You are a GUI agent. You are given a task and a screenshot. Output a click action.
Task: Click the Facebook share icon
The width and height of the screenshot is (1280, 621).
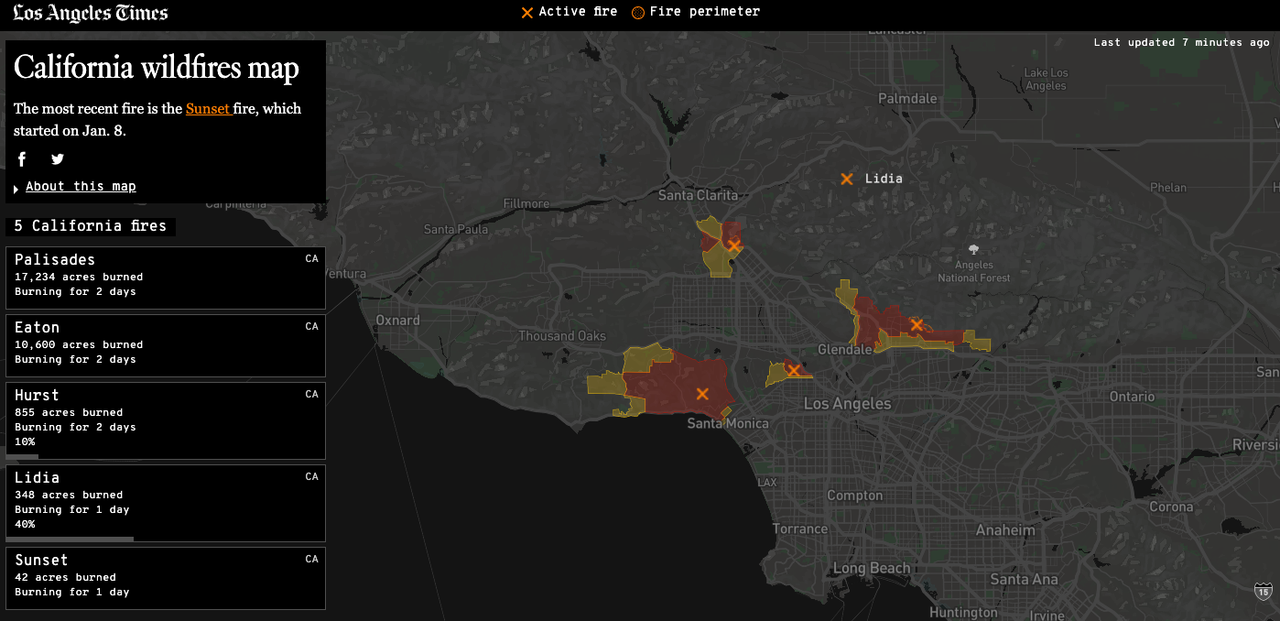[22, 159]
